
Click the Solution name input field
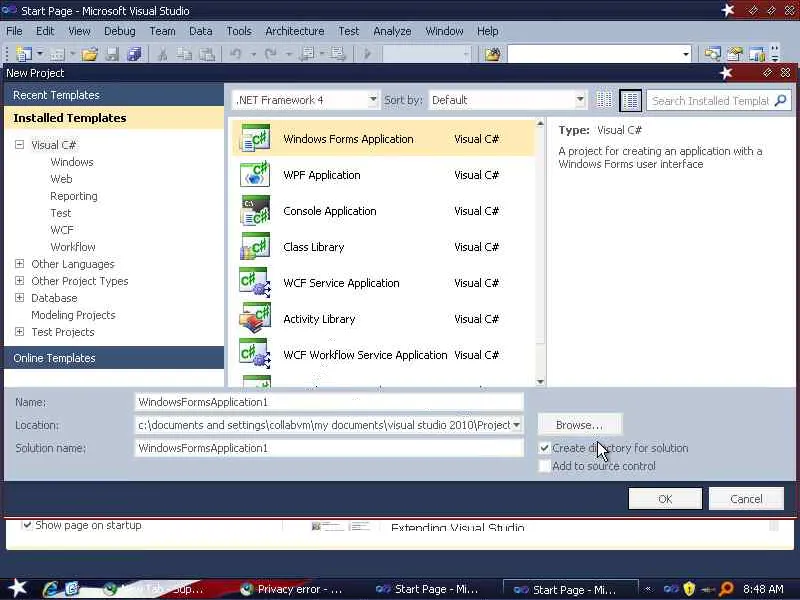pos(329,448)
